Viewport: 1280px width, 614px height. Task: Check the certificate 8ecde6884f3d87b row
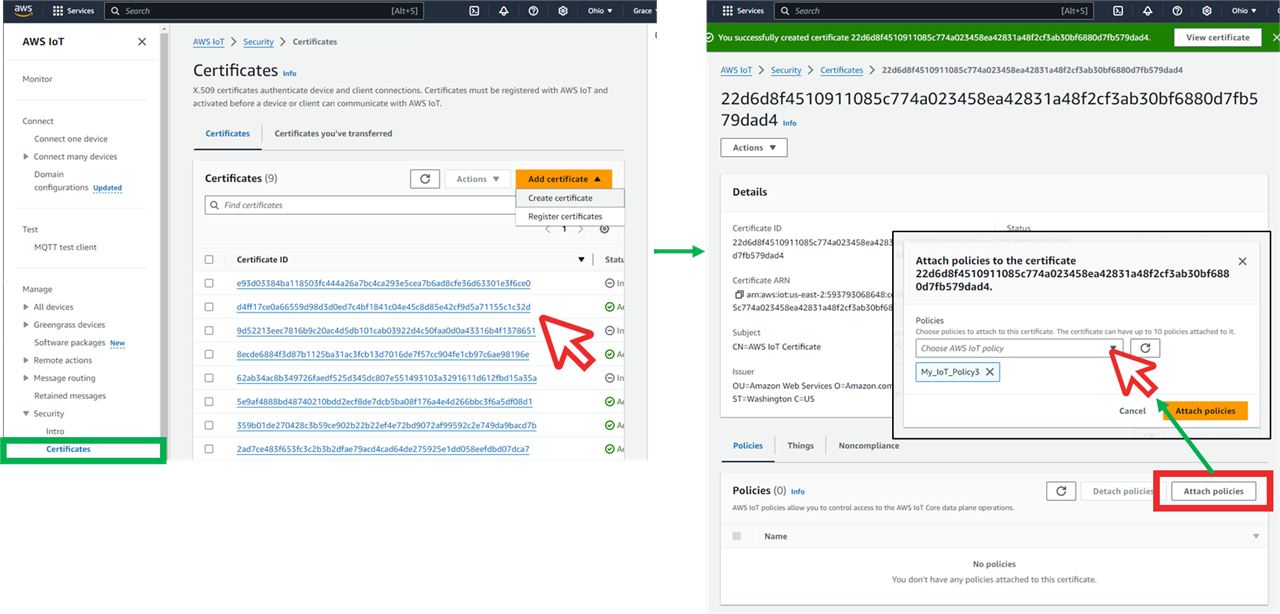click(x=209, y=354)
